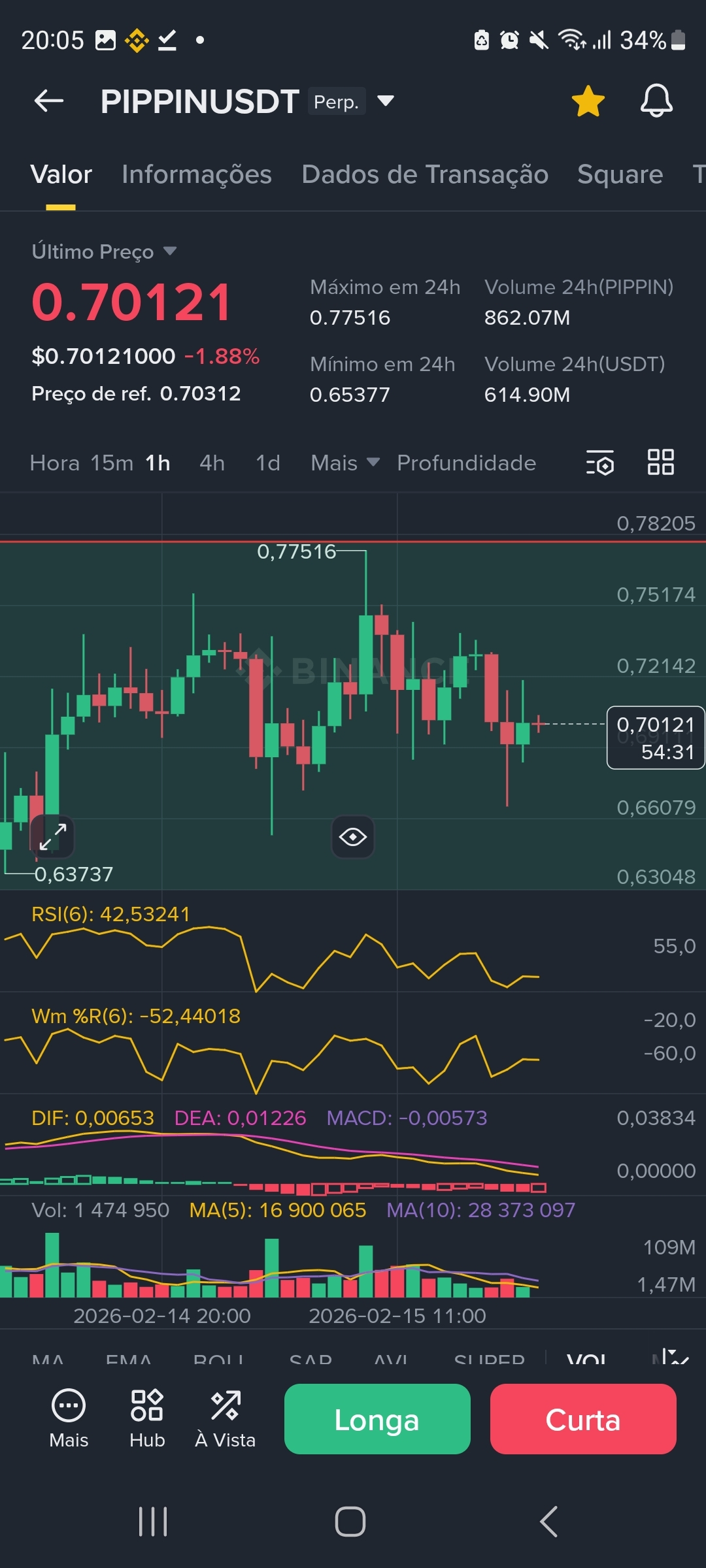
Task: Tap the DEA value label
Action: (x=240, y=1118)
